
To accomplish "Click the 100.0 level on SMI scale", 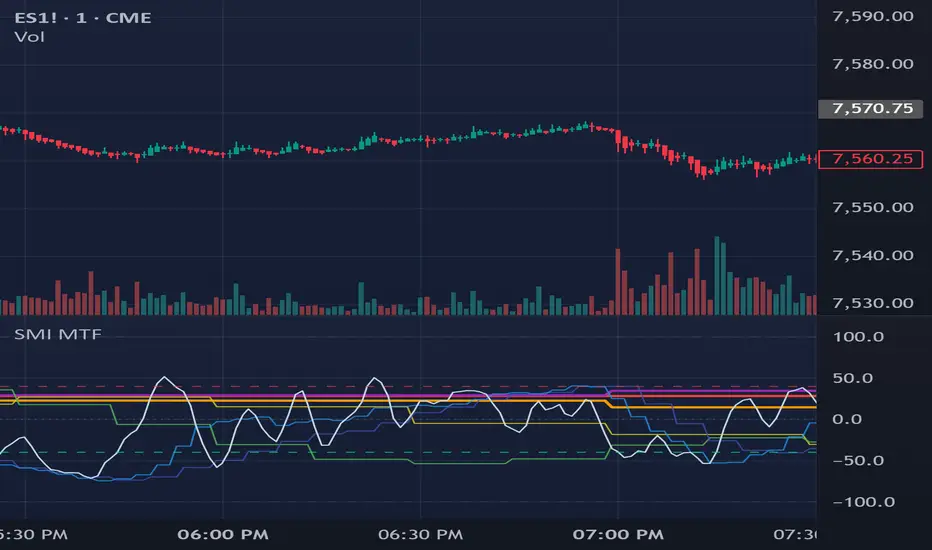I will click(858, 337).
